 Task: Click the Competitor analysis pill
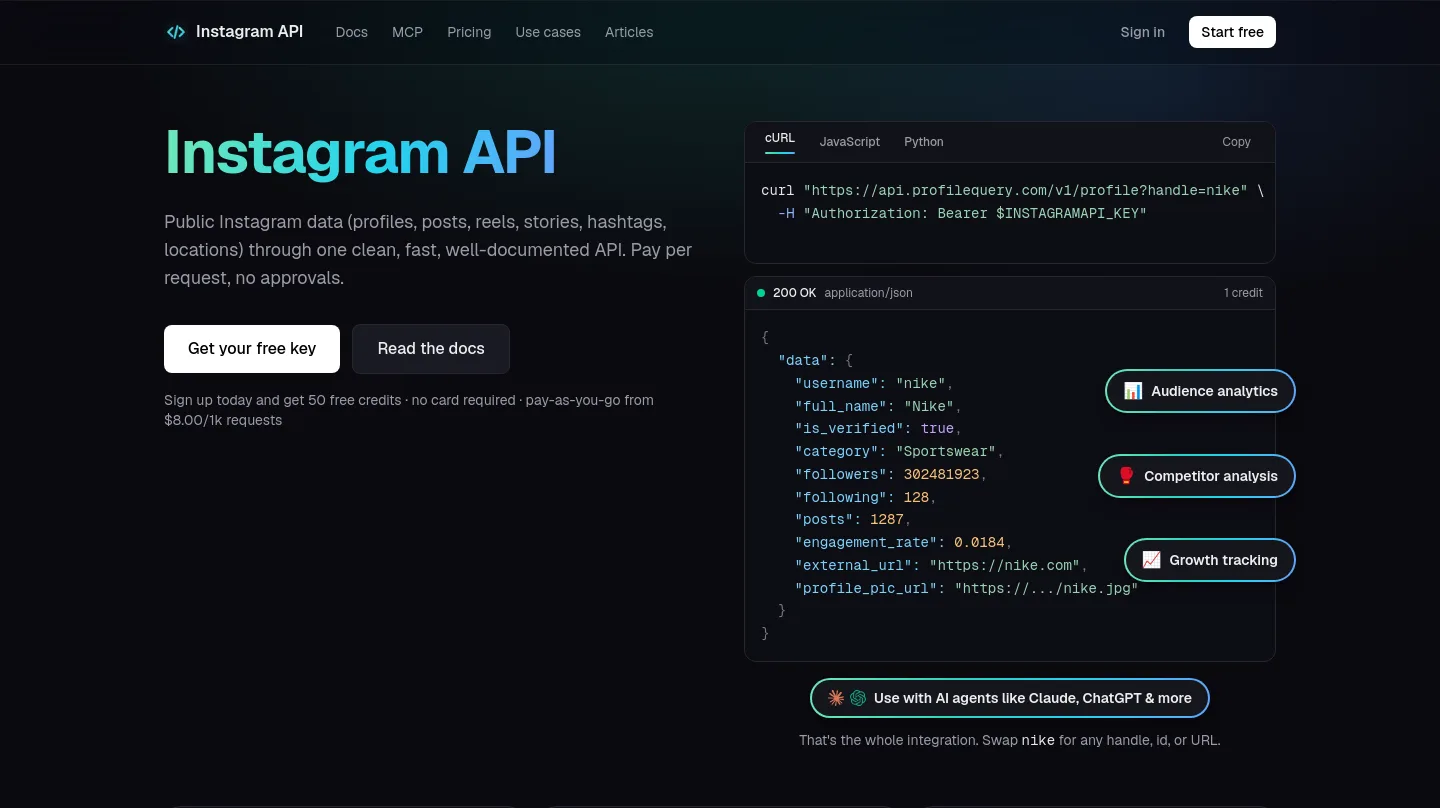point(1197,476)
